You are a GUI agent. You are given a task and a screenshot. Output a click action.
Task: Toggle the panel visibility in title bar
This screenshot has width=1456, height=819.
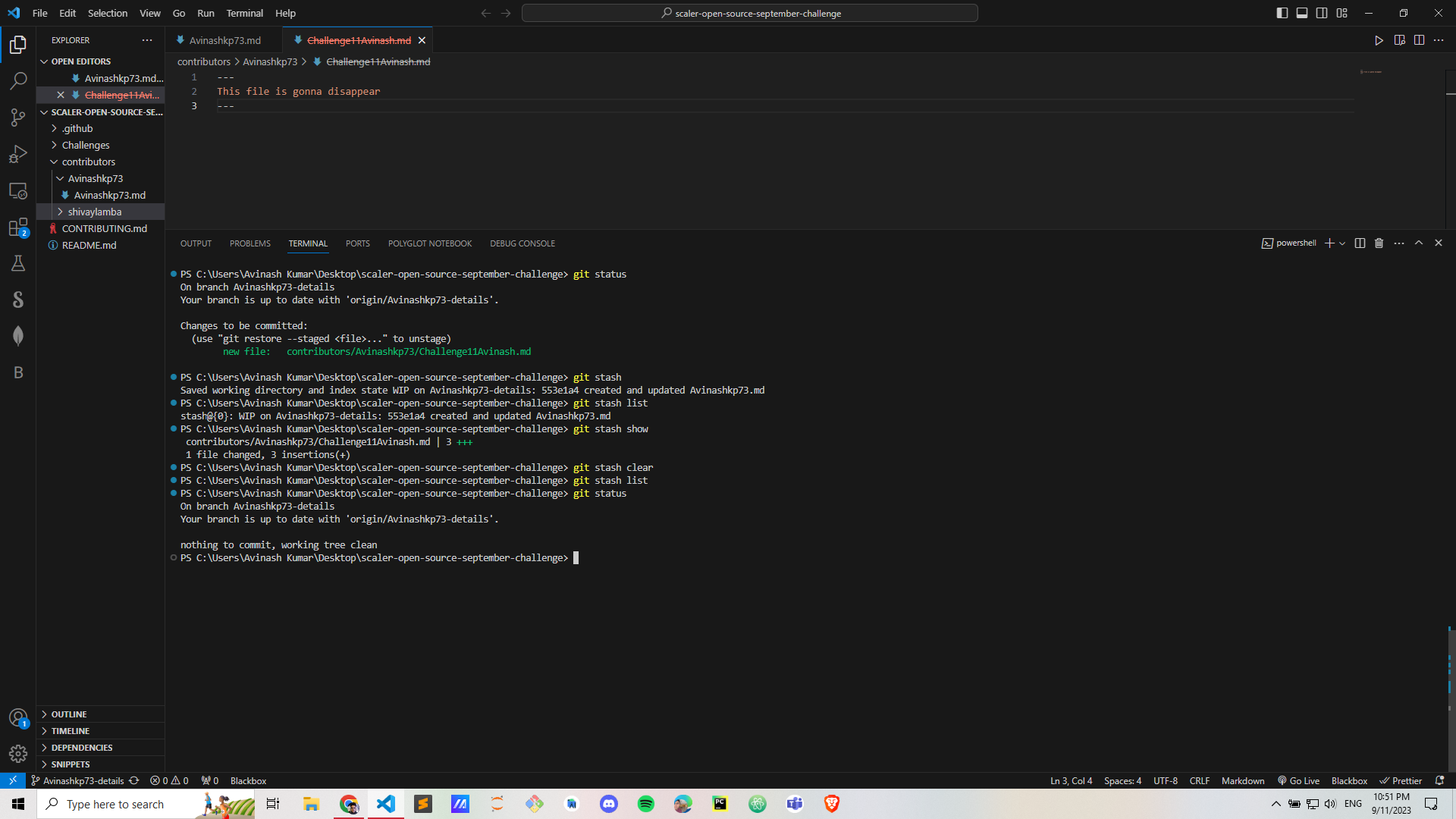click(x=1302, y=13)
